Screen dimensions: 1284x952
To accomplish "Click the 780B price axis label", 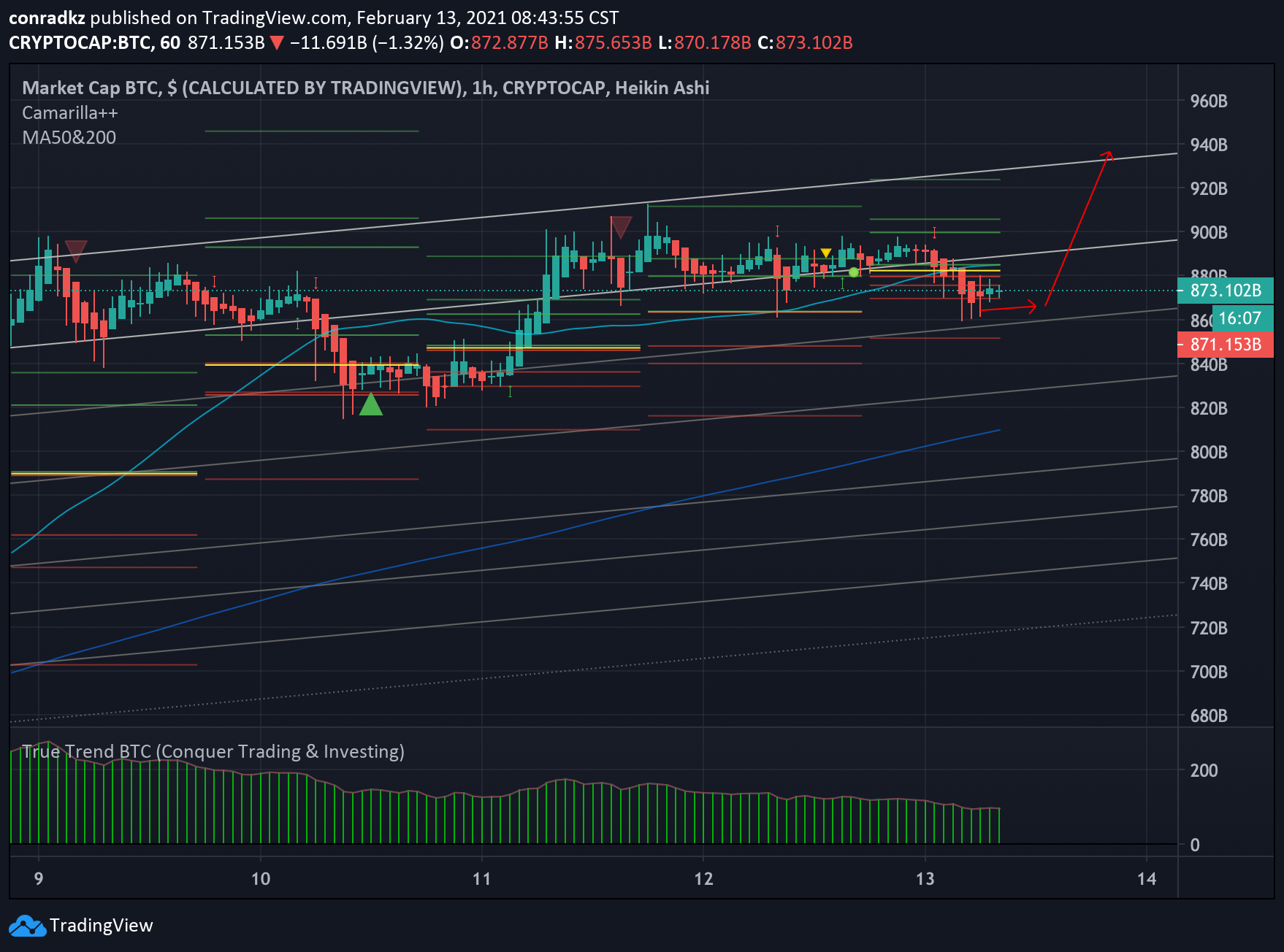I will pyautogui.click(x=1209, y=496).
